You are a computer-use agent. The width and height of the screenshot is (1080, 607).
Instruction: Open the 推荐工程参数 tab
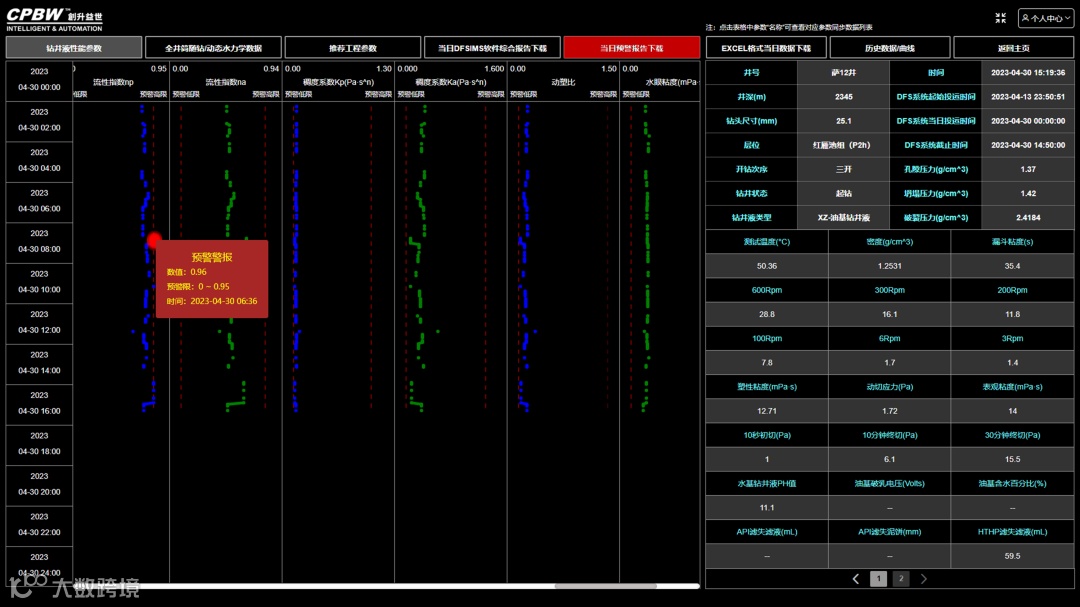coord(353,48)
